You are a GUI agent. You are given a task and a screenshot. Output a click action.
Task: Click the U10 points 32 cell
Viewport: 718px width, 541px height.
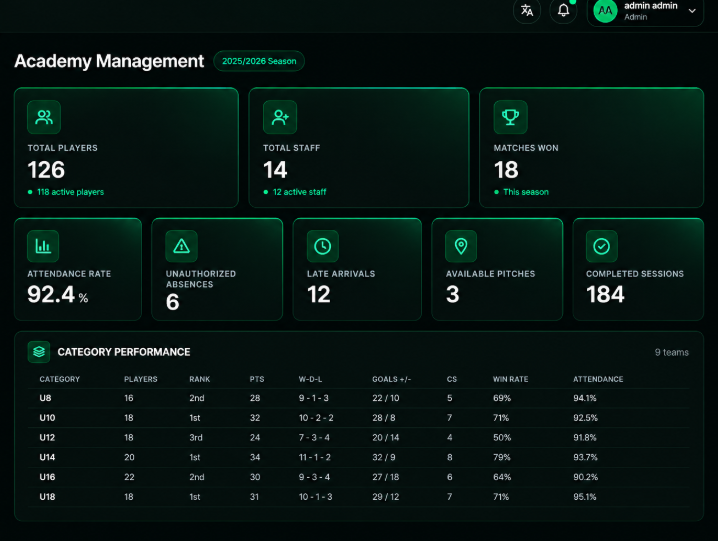point(255,418)
